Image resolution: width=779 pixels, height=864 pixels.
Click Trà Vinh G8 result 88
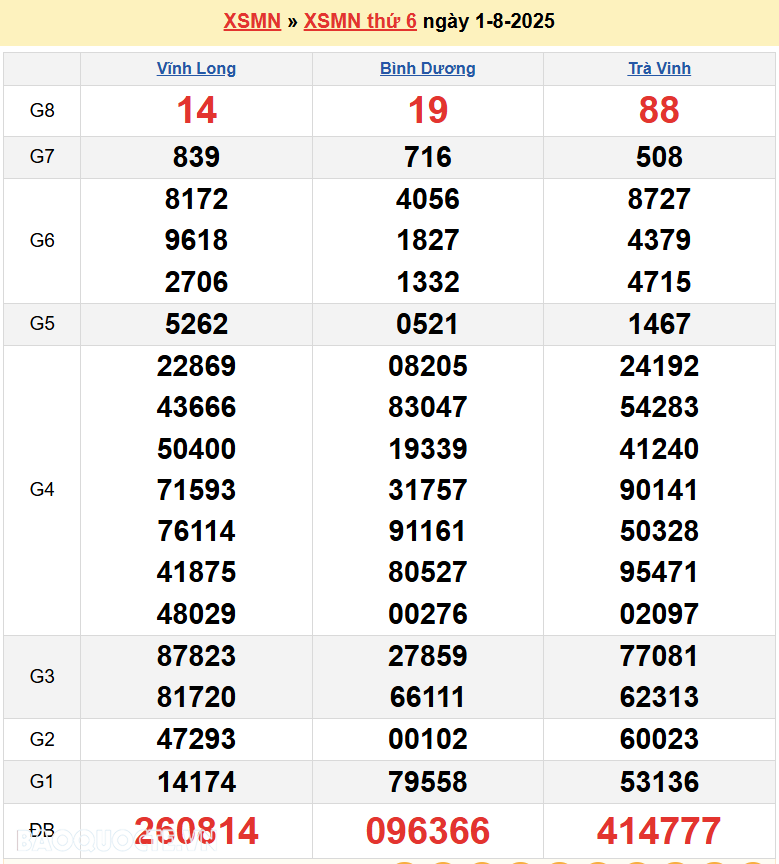[x=659, y=111]
